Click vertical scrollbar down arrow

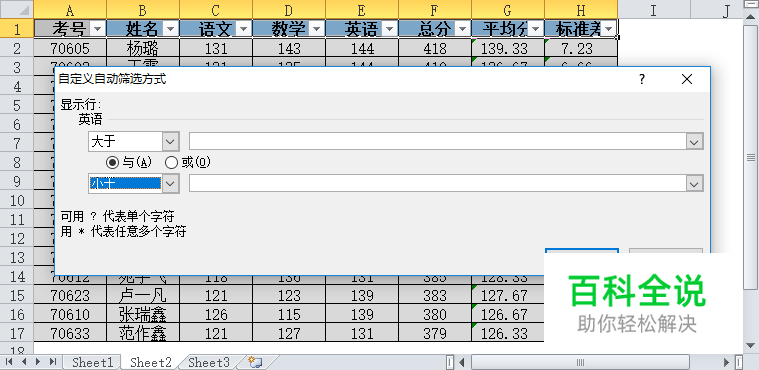click(x=751, y=345)
